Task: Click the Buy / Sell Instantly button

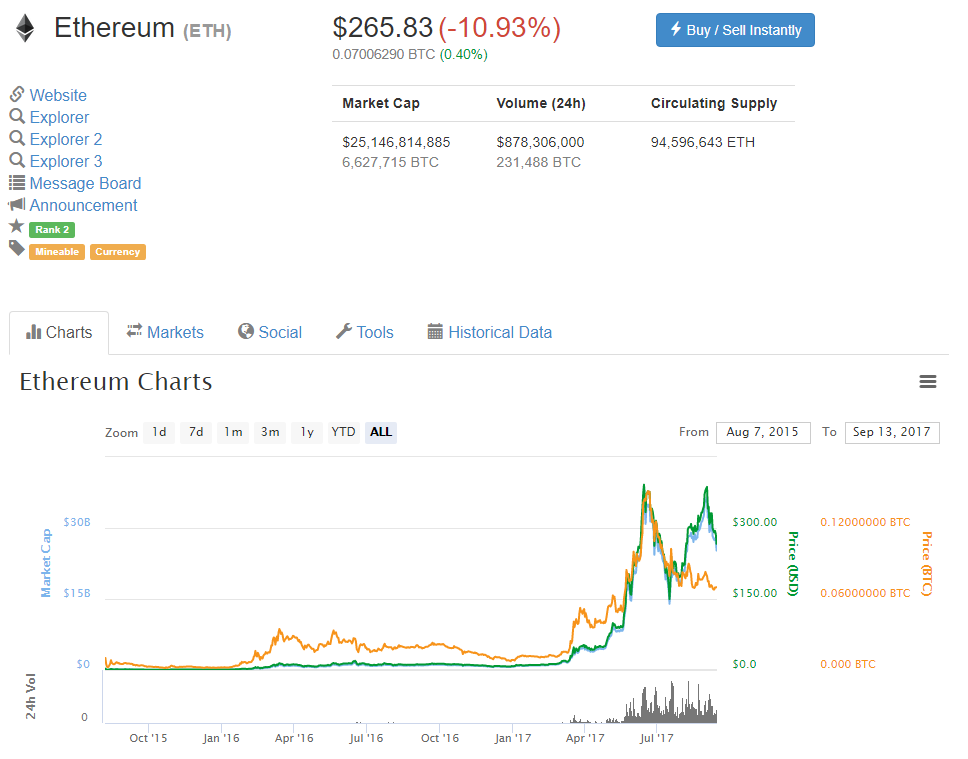Action: (x=734, y=30)
